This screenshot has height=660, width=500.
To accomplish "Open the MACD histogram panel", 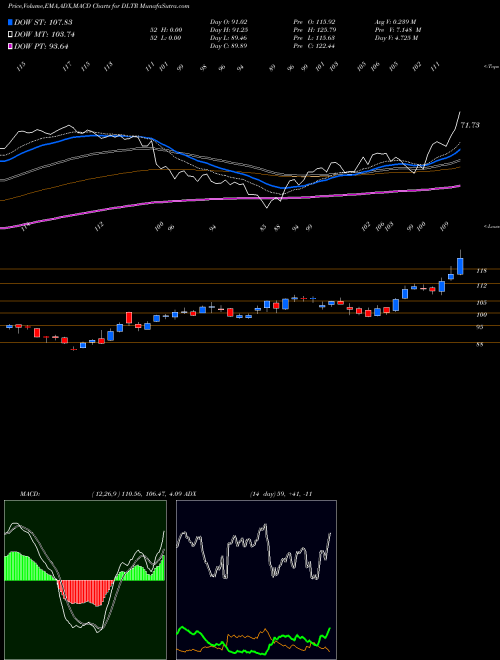I will click(x=85, y=580).
